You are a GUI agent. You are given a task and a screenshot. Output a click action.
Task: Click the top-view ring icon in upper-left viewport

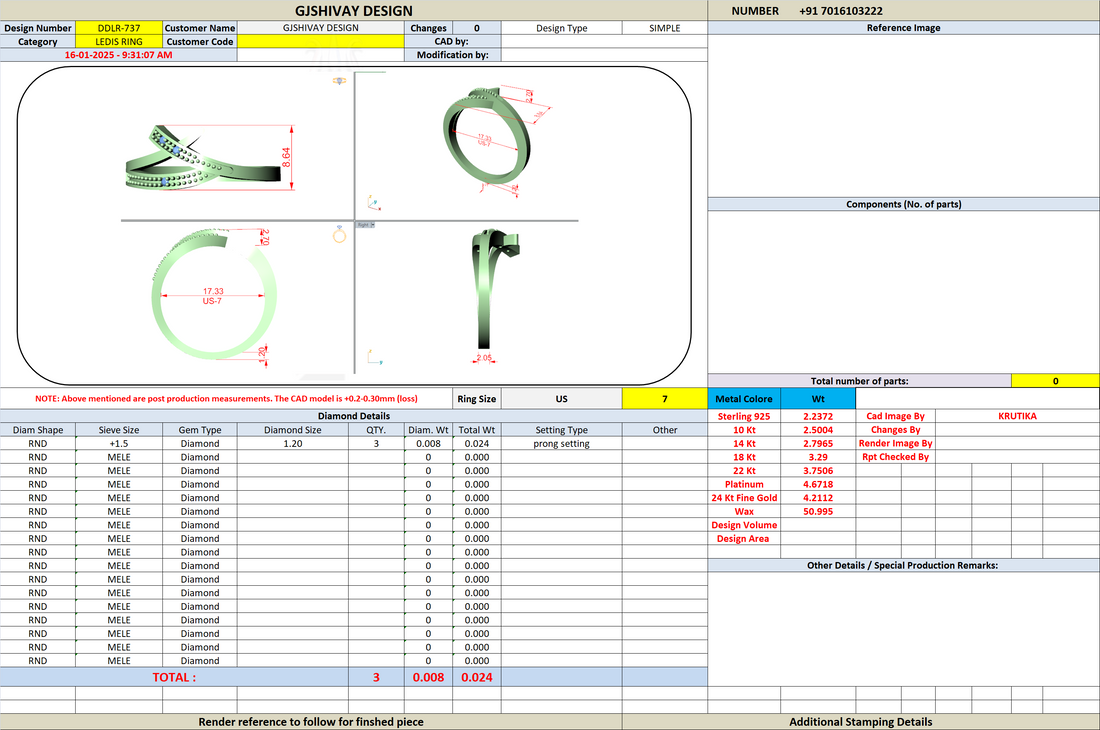point(340,81)
